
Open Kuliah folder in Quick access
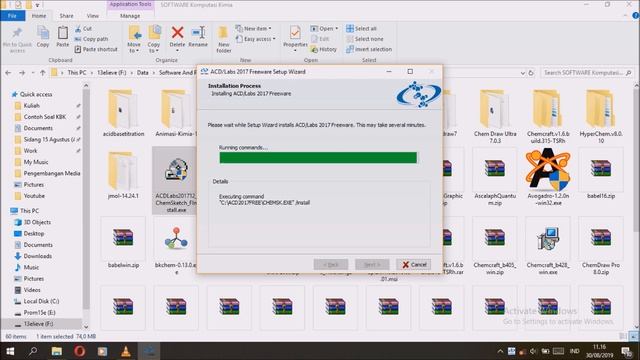[31, 106]
